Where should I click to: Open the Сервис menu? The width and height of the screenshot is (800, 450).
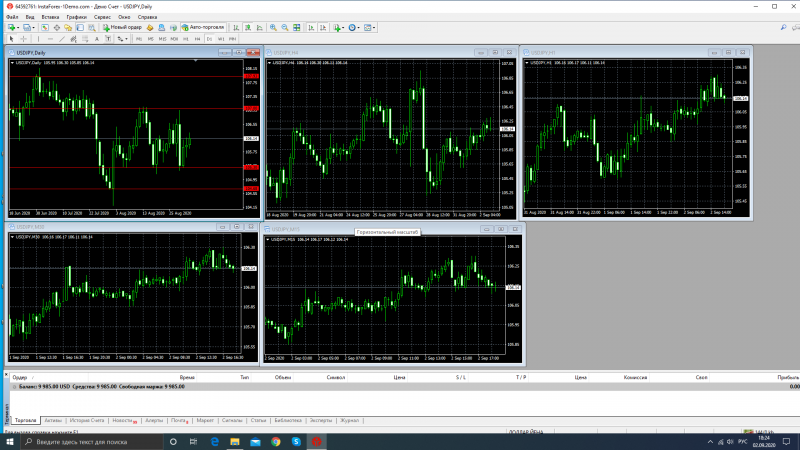[x=102, y=17]
